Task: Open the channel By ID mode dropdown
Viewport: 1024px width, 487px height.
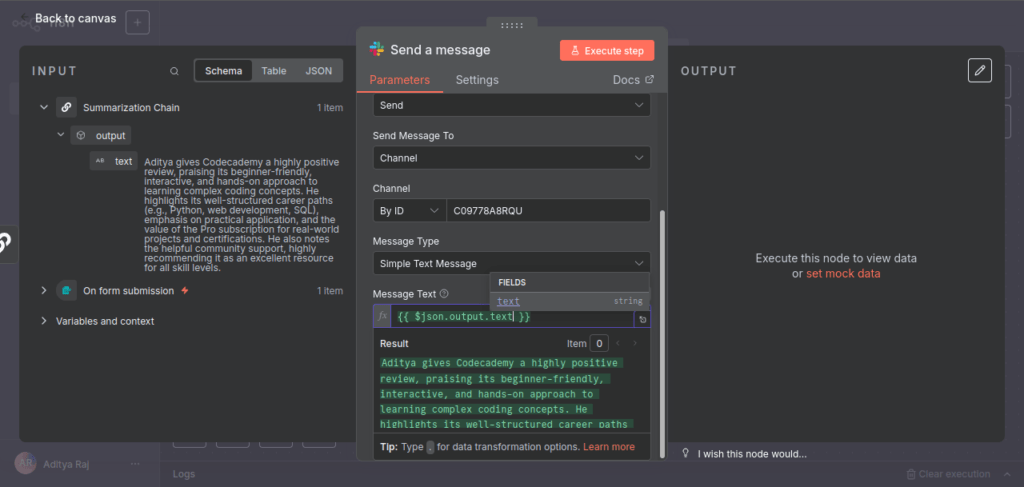Action: [408, 211]
